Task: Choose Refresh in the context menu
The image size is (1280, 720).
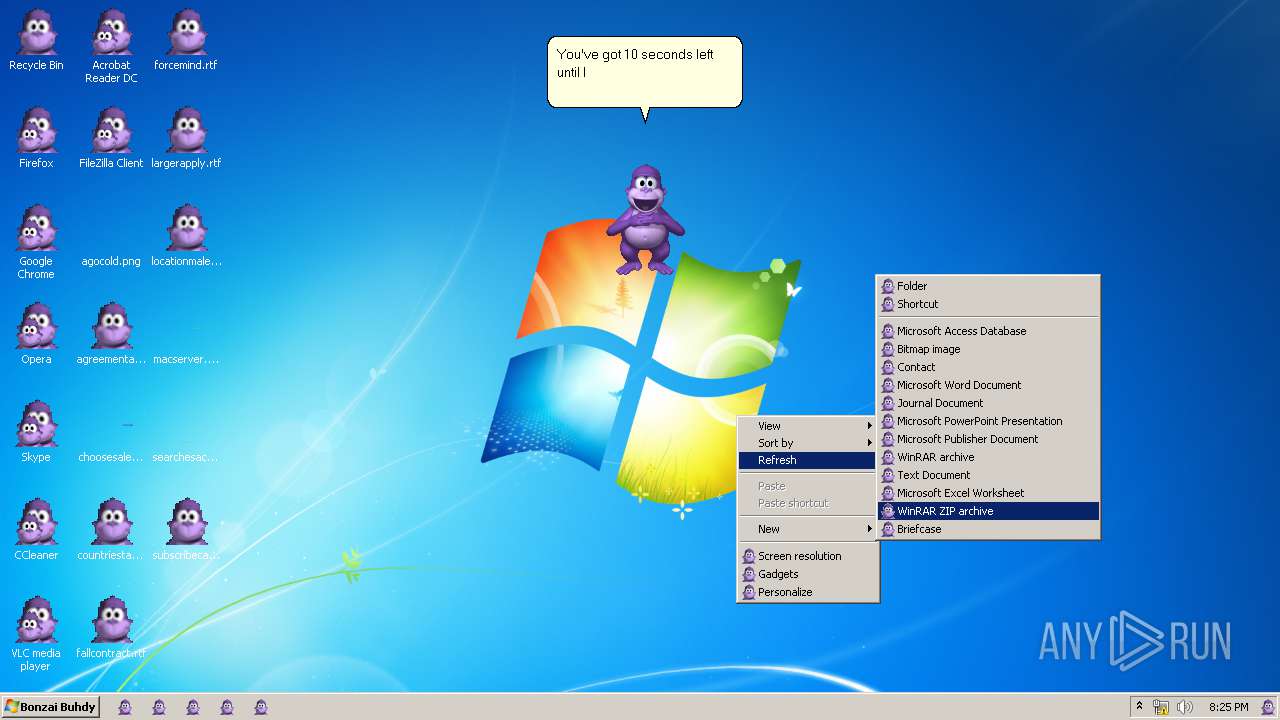Action: [808, 460]
